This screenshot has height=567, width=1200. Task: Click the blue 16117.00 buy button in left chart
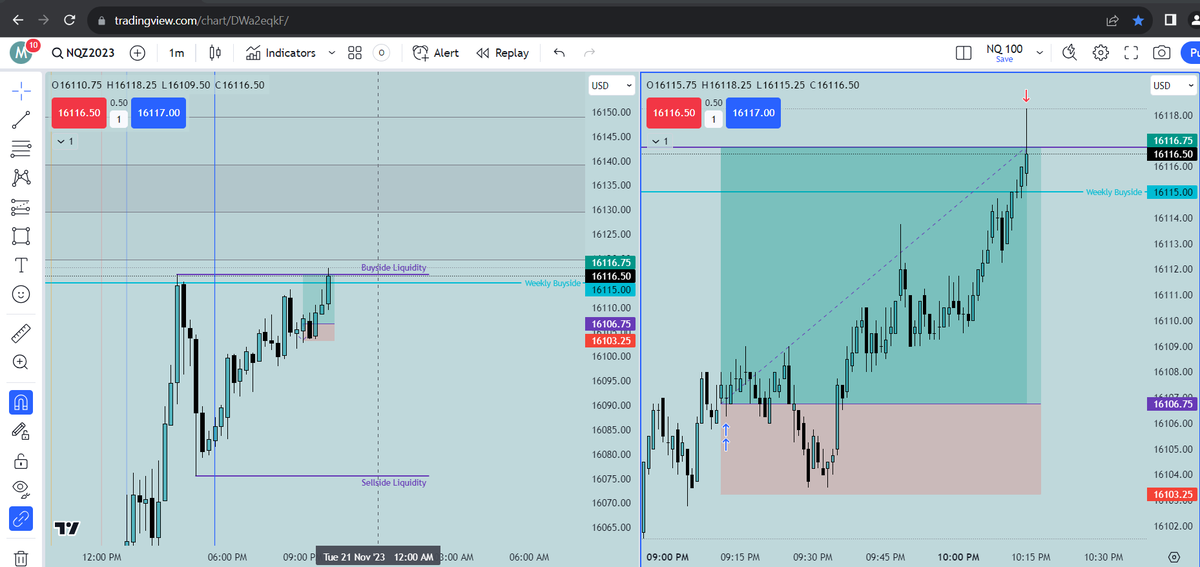[x=159, y=113]
